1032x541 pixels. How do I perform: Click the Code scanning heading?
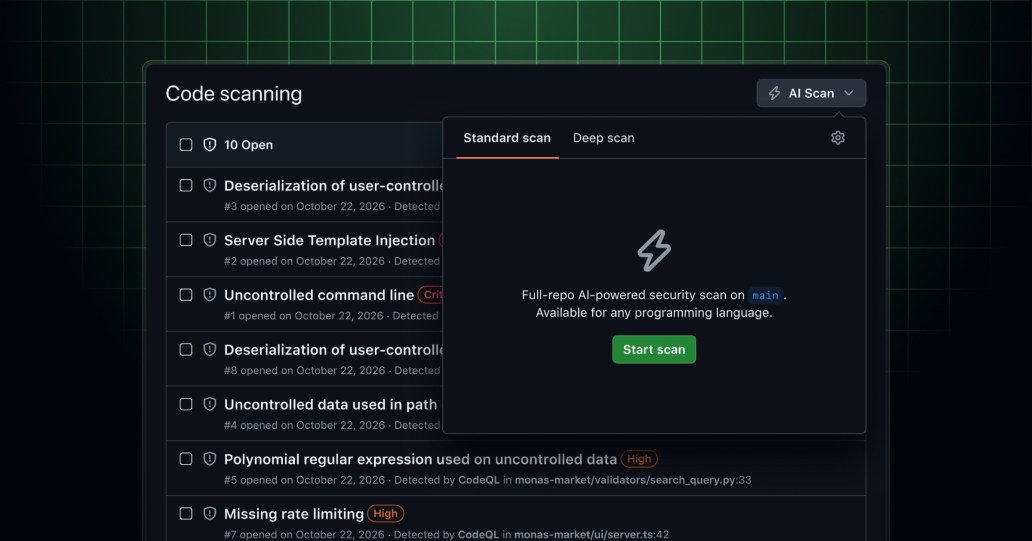click(x=234, y=93)
